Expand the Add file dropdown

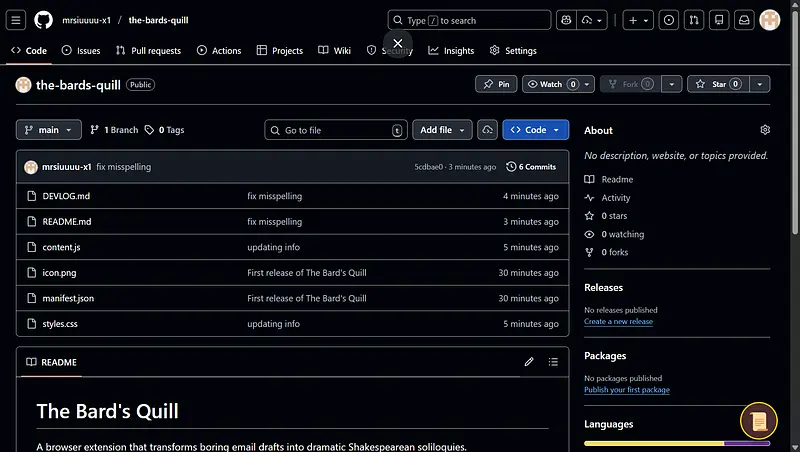point(442,130)
